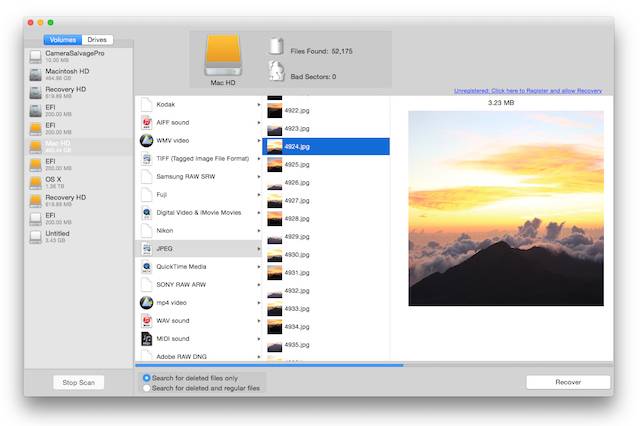Click the highlighted Mac HD sidebar icon
641x426 pixels.
36,146
